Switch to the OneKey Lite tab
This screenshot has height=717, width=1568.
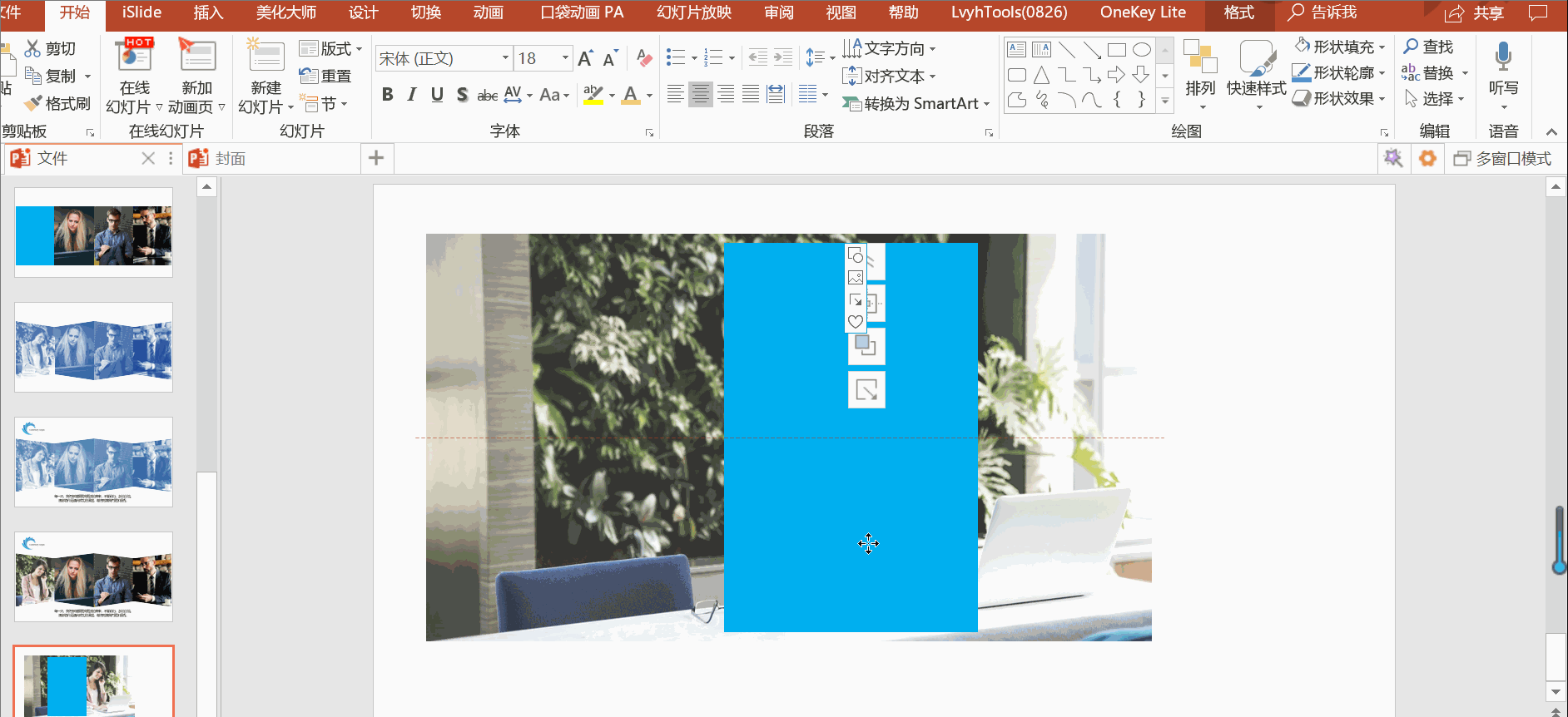[1143, 12]
